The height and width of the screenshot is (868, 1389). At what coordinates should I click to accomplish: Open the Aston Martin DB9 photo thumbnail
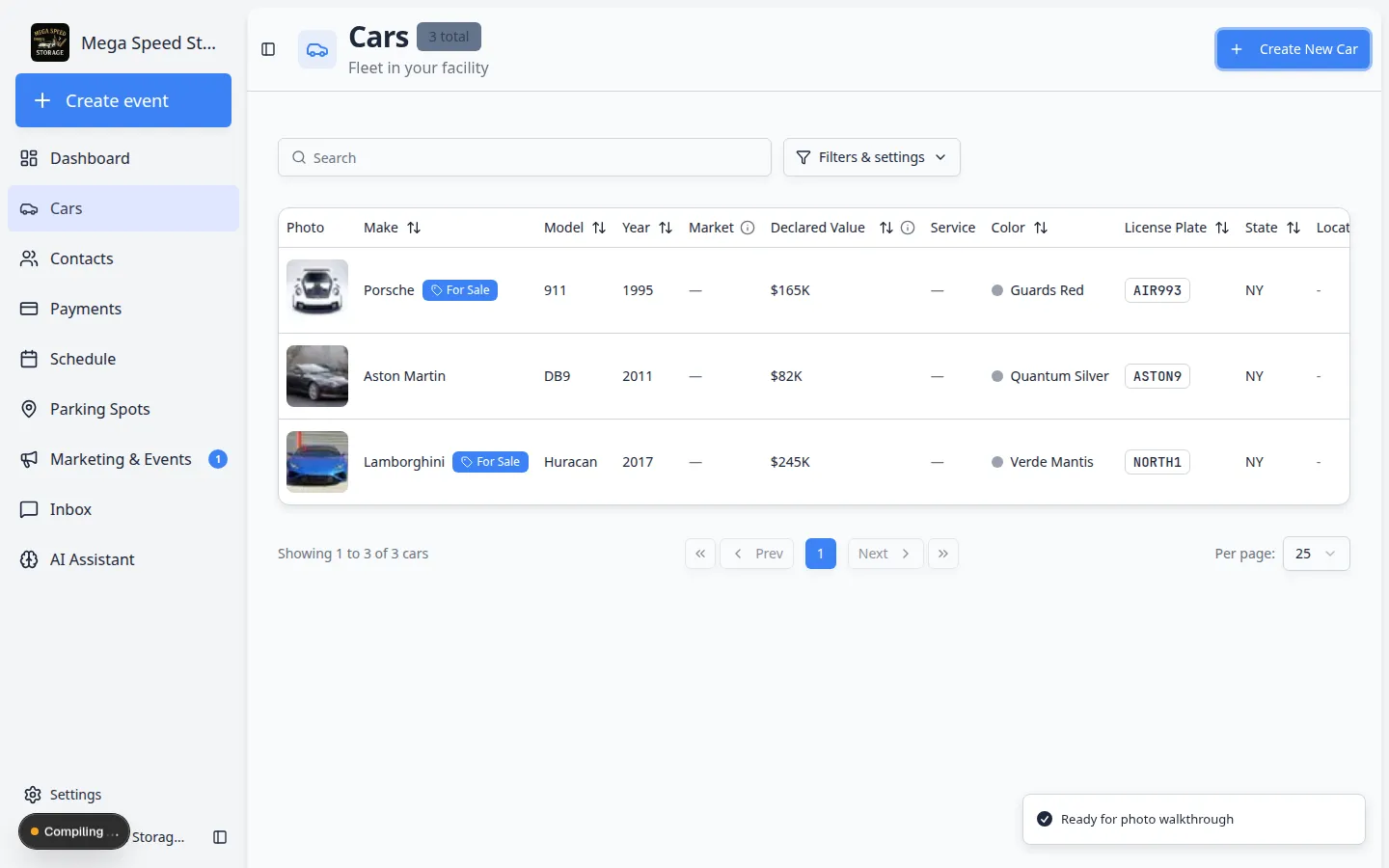[x=317, y=376]
